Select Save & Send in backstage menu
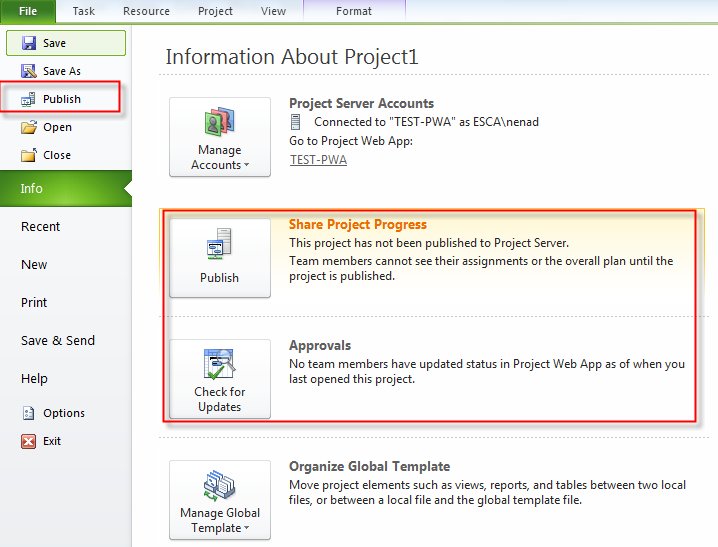 pos(58,341)
